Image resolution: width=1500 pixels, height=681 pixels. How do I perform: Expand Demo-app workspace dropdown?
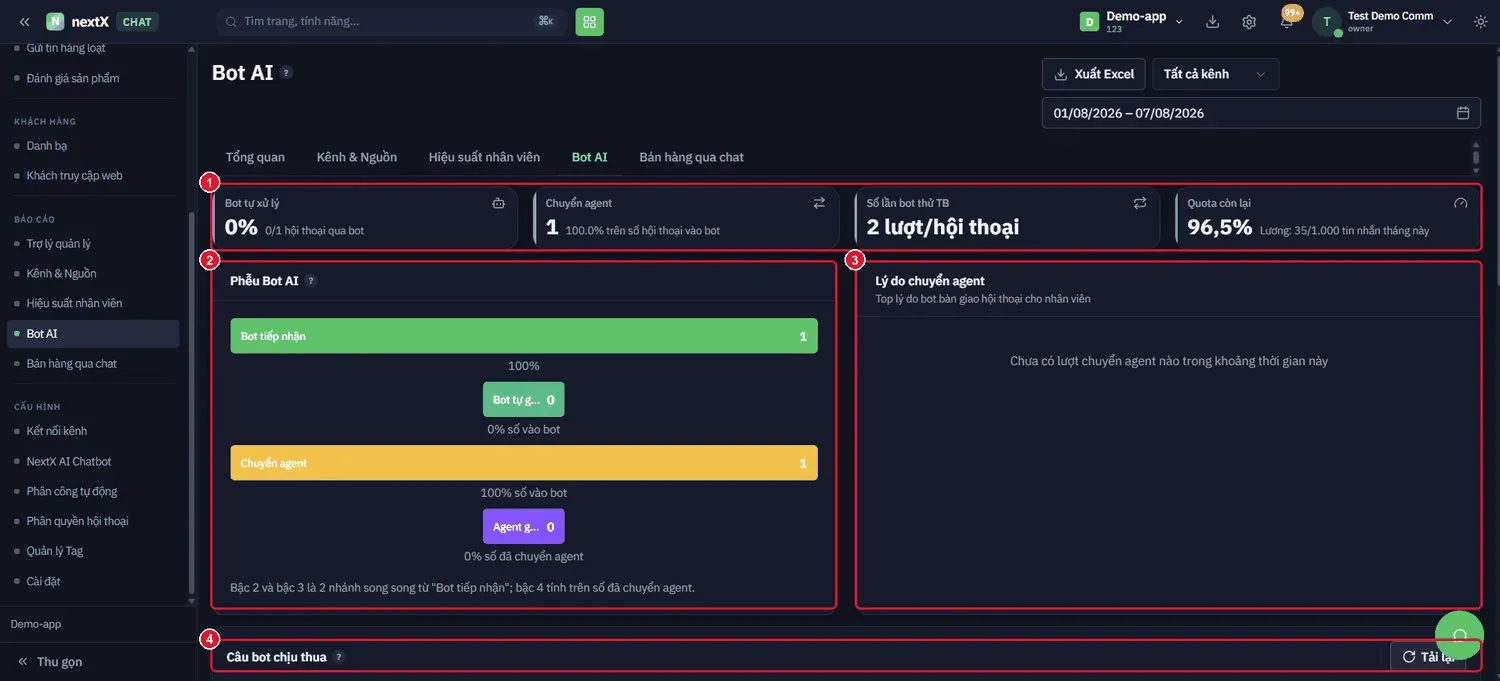[x=1179, y=22]
